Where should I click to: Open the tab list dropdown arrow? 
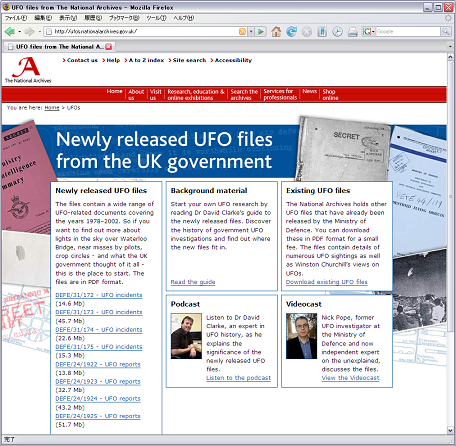450,47
